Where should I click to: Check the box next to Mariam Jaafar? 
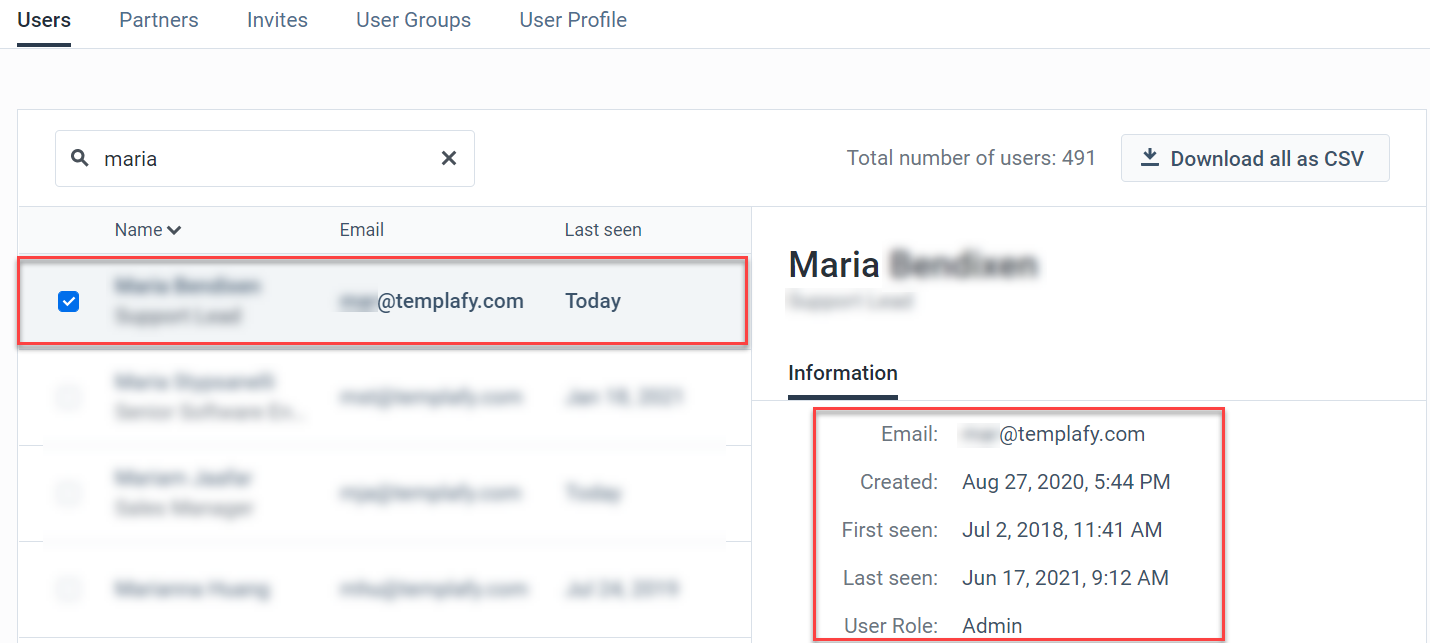68,492
